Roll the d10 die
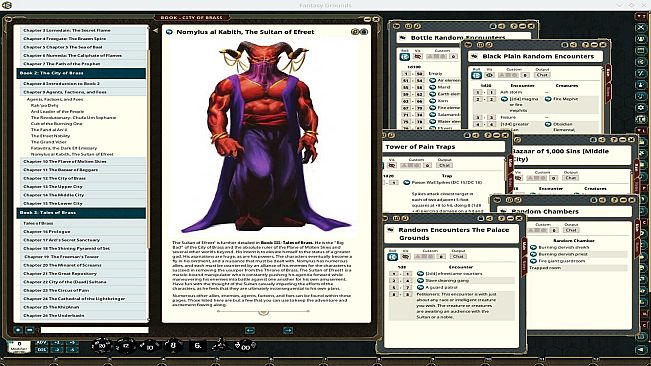 tap(149, 345)
